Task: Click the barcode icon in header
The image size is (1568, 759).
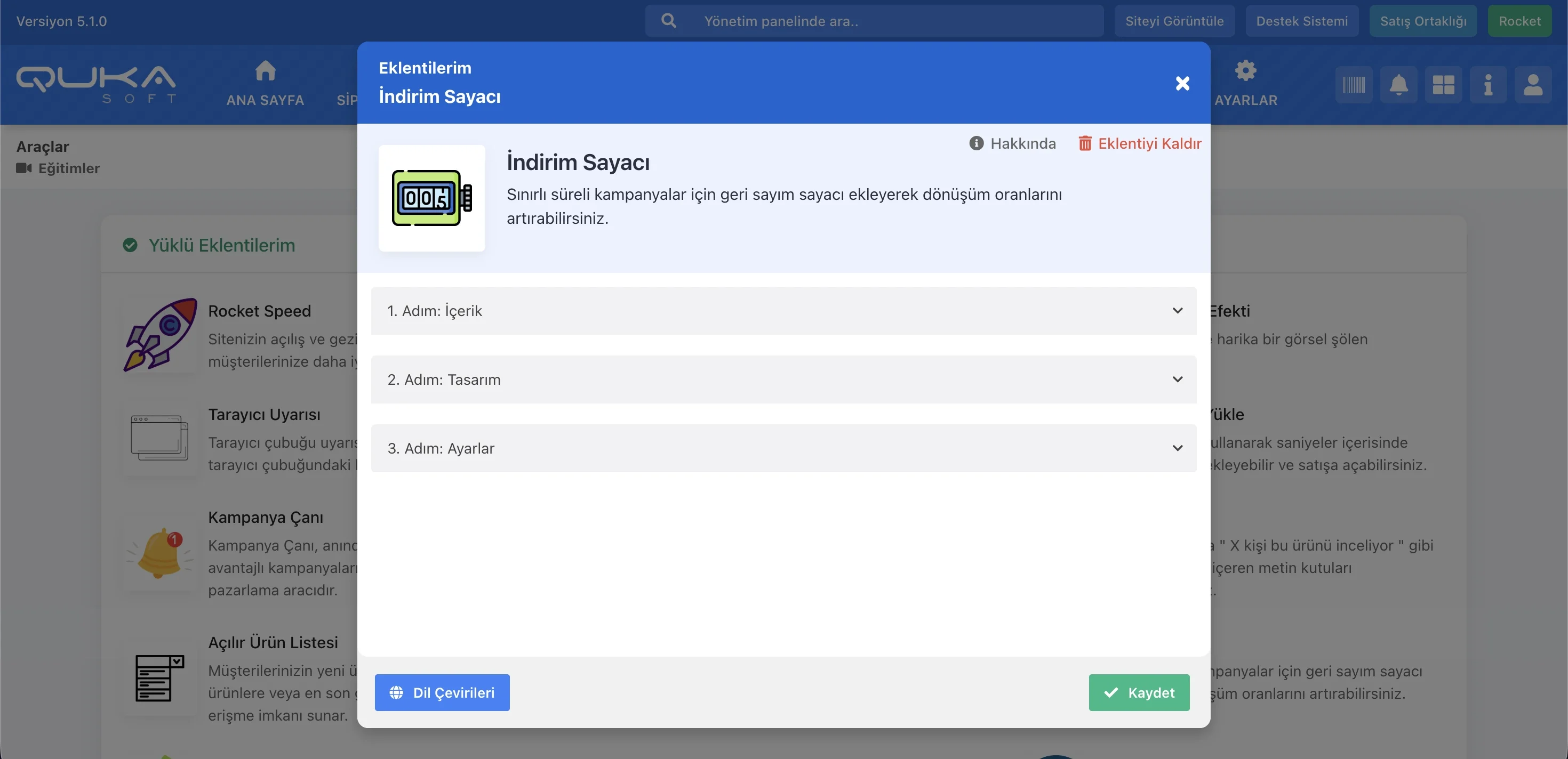Action: point(1354,85)
